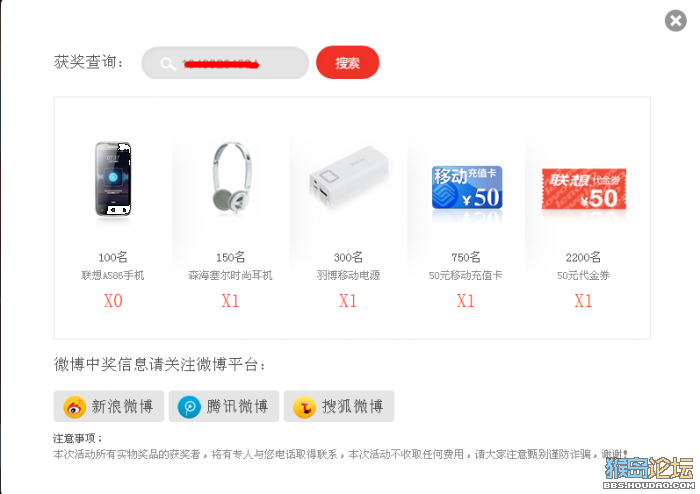Click the Sina Weibo eye logo icon
Image resolution: width=700 pixels, height=494 pixels.
point(75,407)
